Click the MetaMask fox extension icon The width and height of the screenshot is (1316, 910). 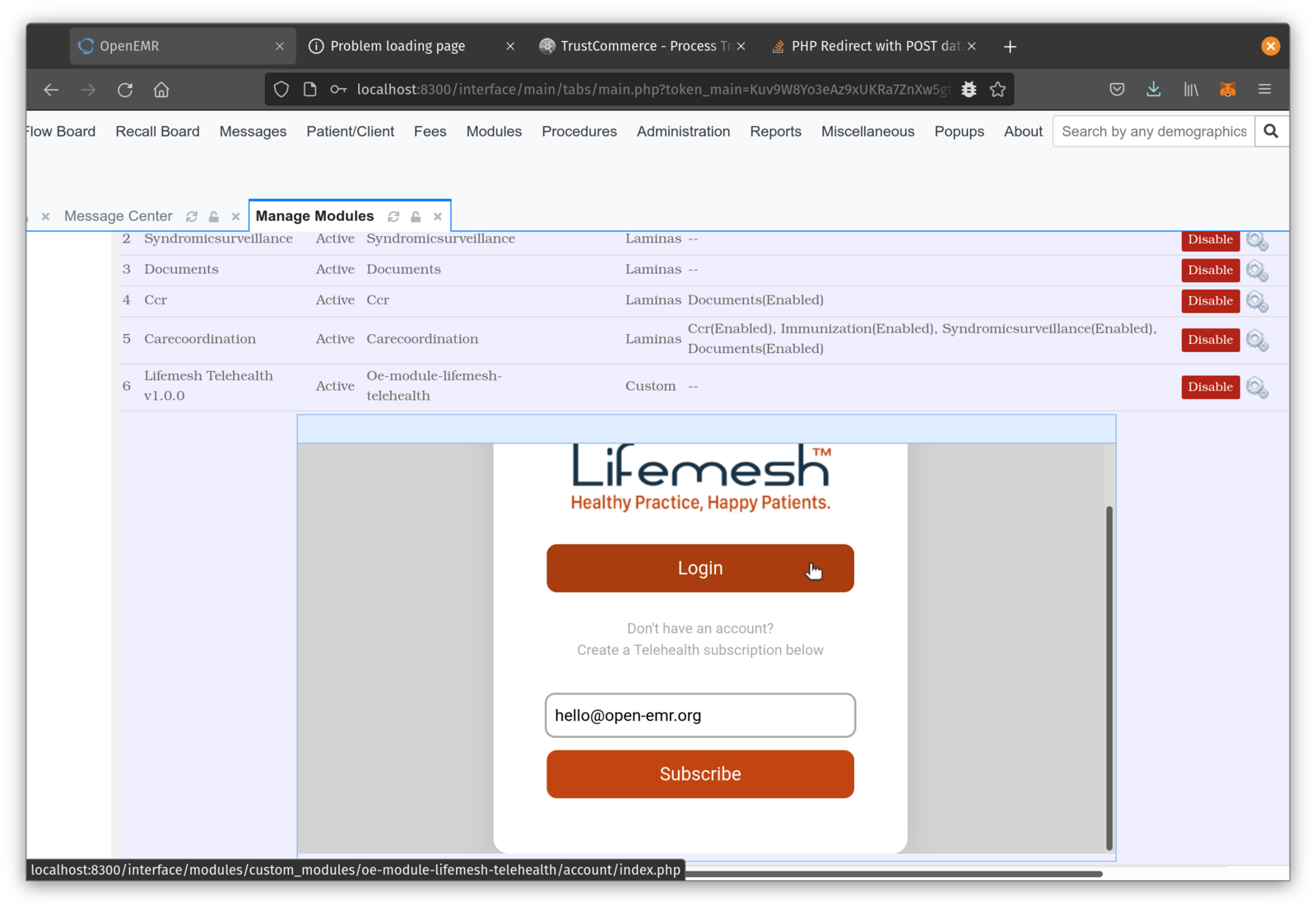click(x=1228, y=90)
